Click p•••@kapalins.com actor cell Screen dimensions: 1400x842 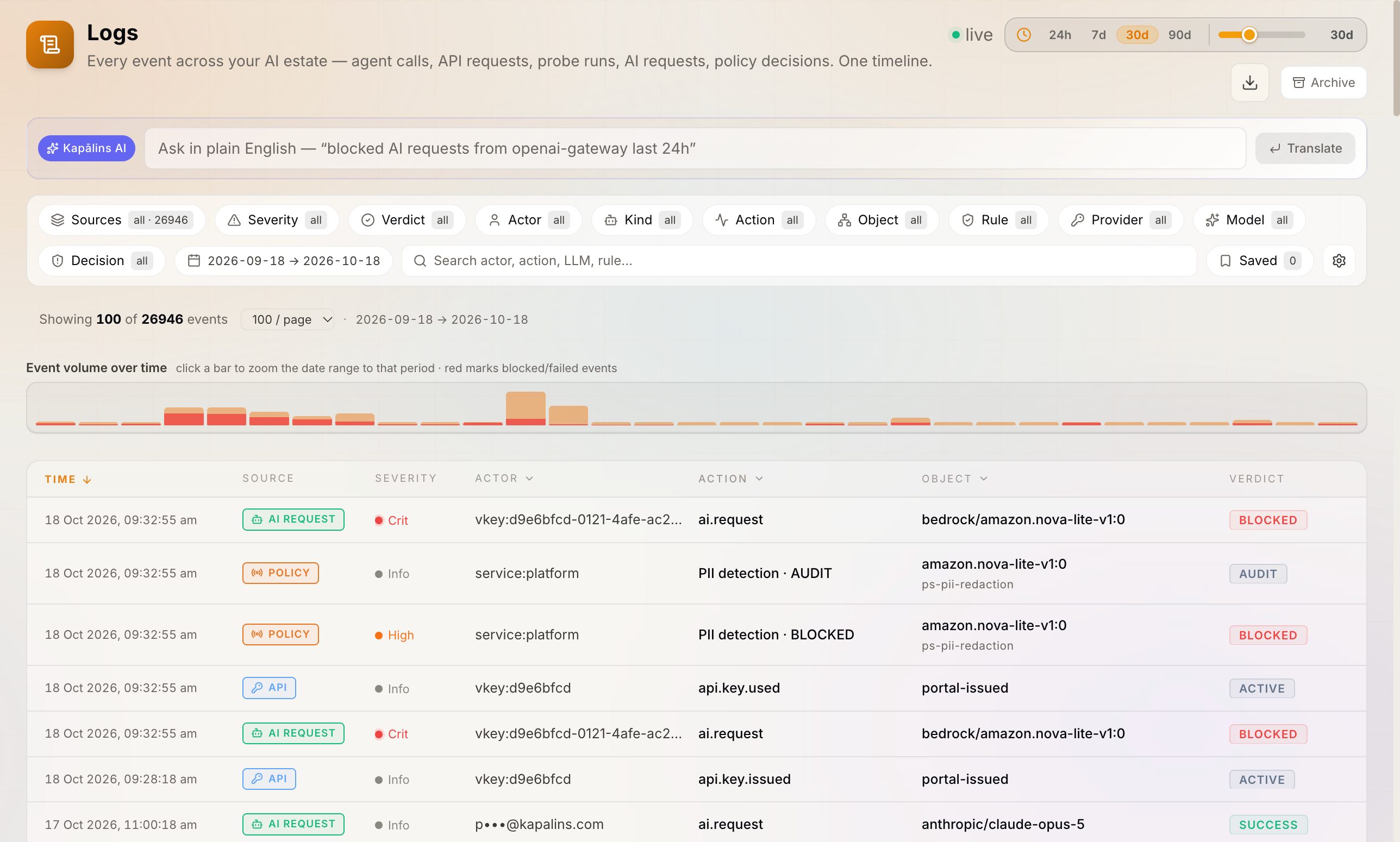pos(539,825)
